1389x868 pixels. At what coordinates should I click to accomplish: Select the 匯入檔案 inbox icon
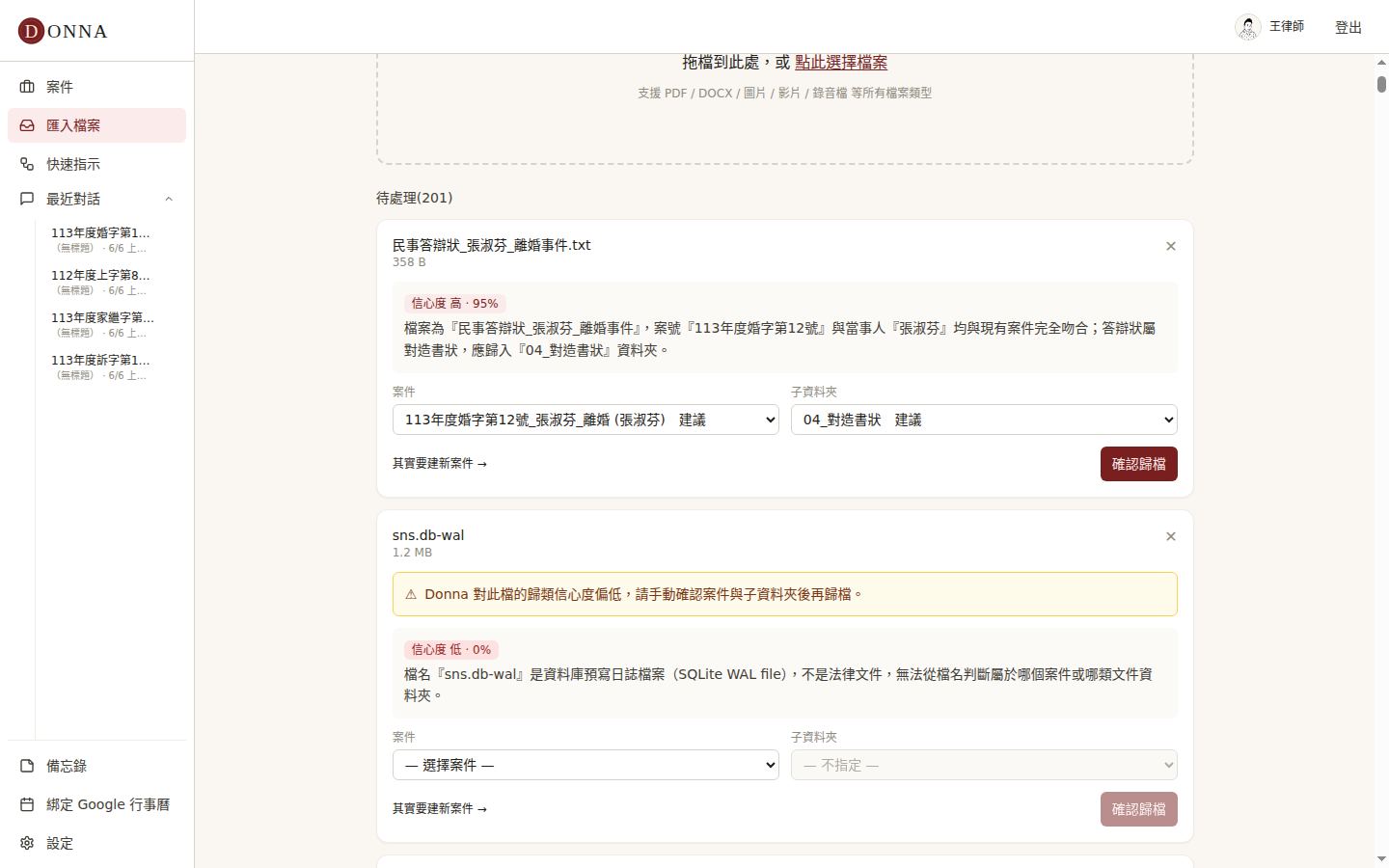point(27,125)
